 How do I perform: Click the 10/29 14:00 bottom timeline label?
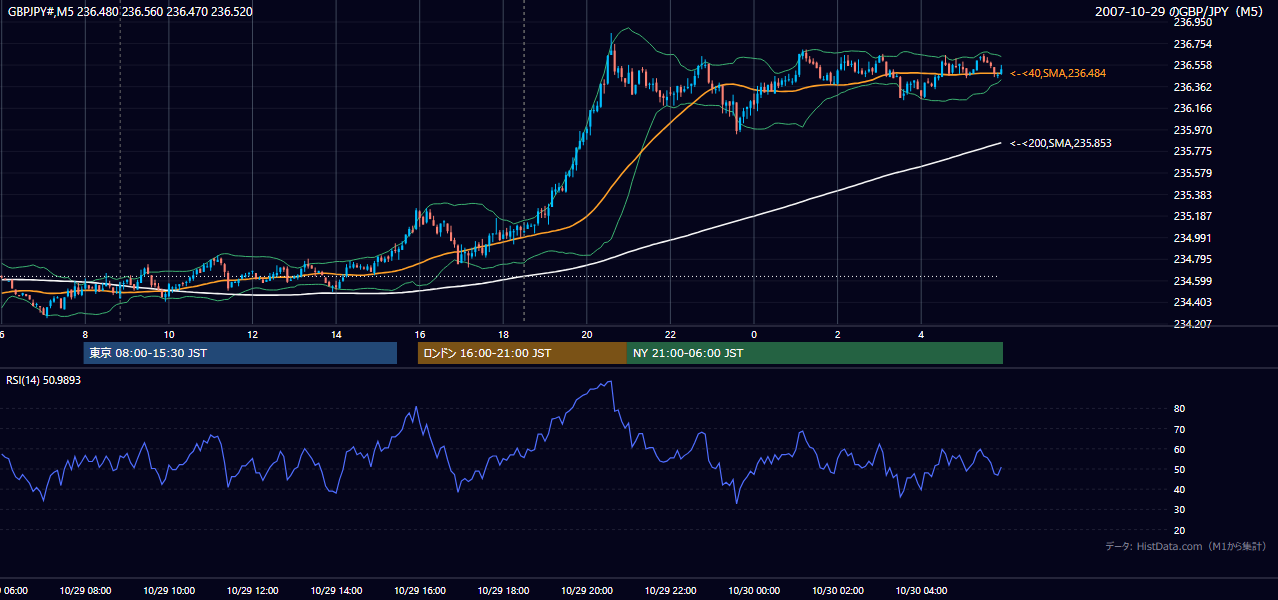click(336, 591)
